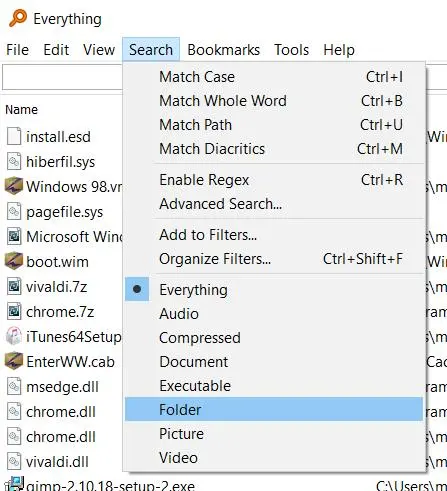
Task: Click the vivaldi.7z archive icon
Action: point(14,286)
